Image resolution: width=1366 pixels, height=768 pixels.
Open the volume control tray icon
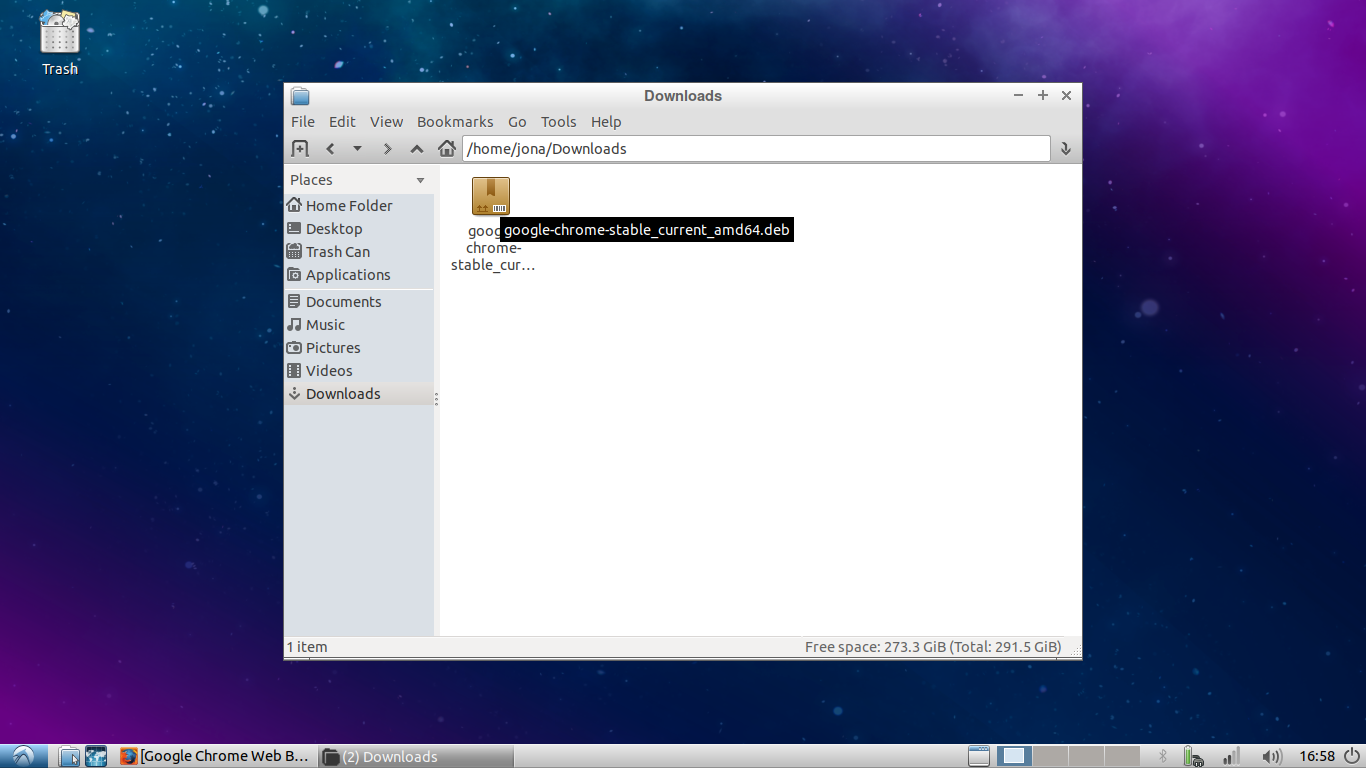(1272, 756)
